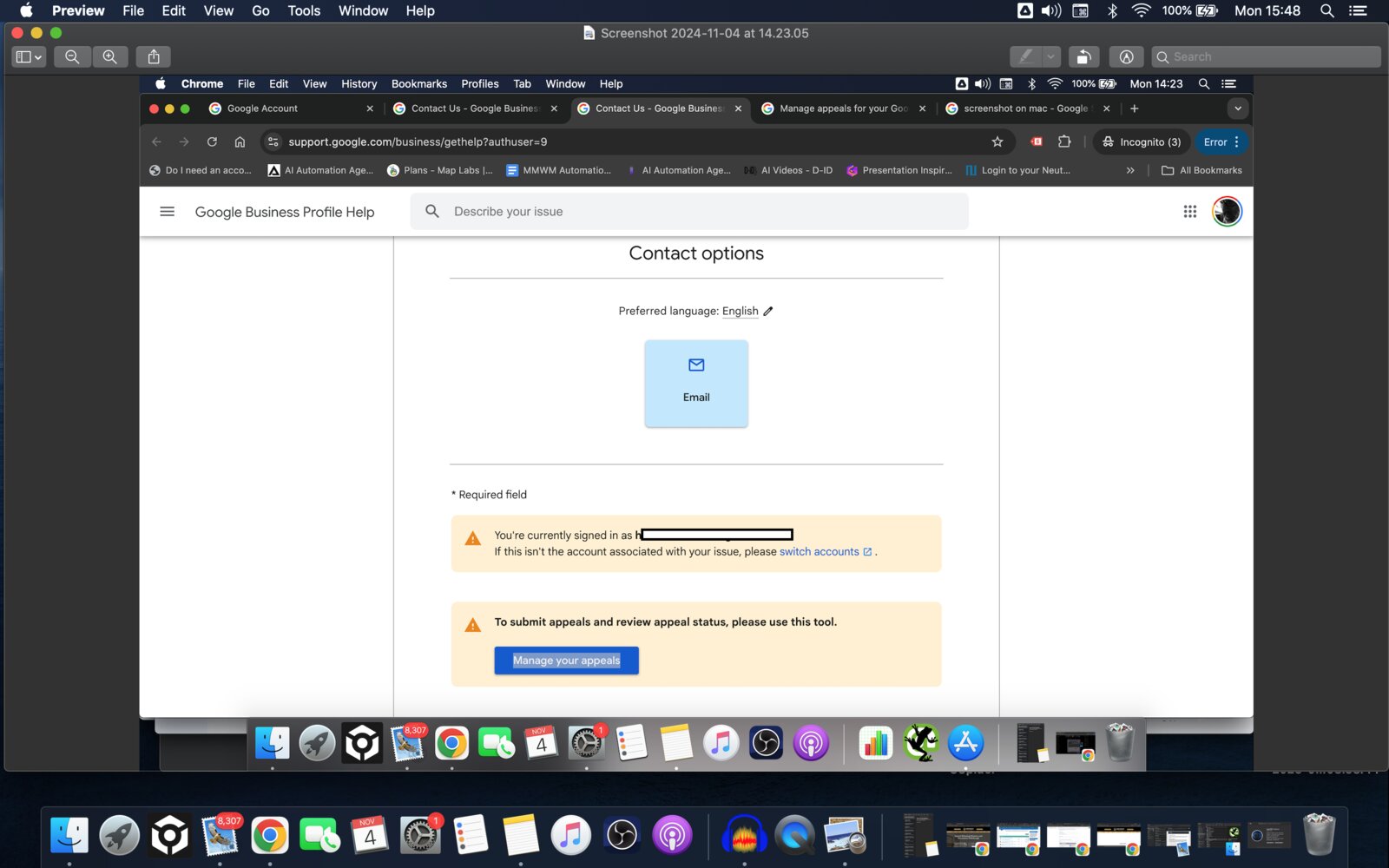
Task: Open the Google apps grid icon in the page header
Action: 1190,212
